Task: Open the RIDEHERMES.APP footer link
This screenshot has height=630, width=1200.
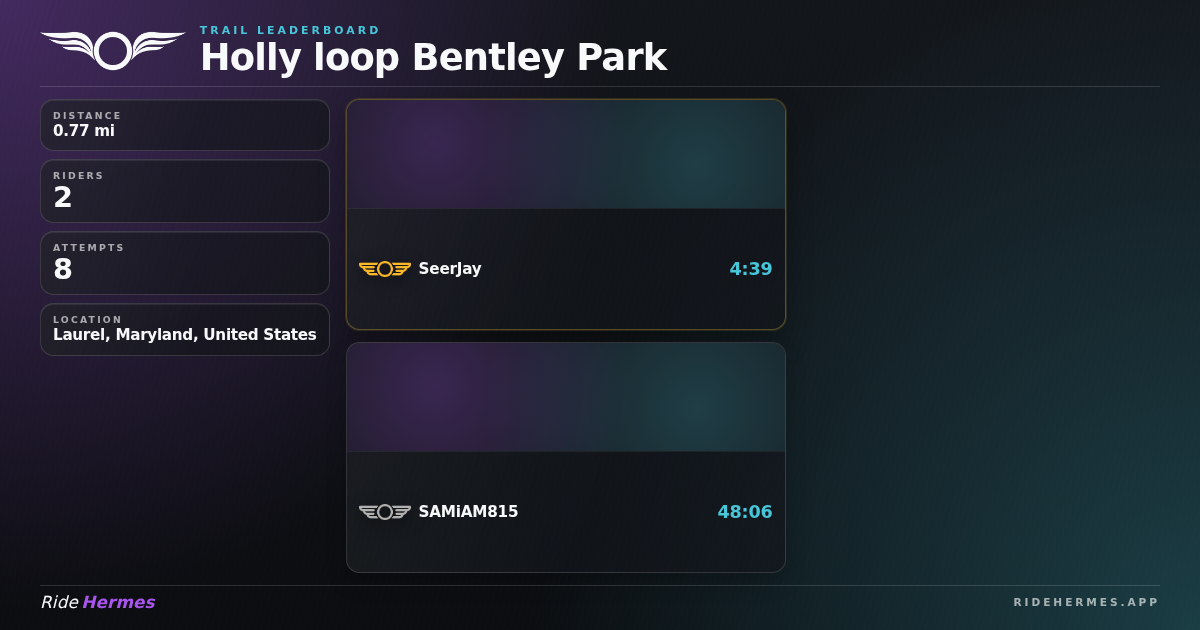Action: pyautogui.click(x=1086, y=602)
